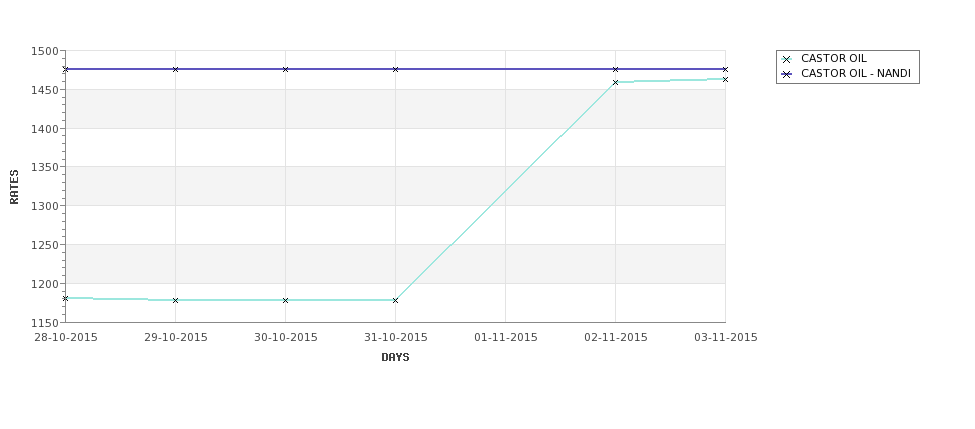Click the RATES axis title
The height and width of the screenshot is (429, 975).
tap(14, 187)
